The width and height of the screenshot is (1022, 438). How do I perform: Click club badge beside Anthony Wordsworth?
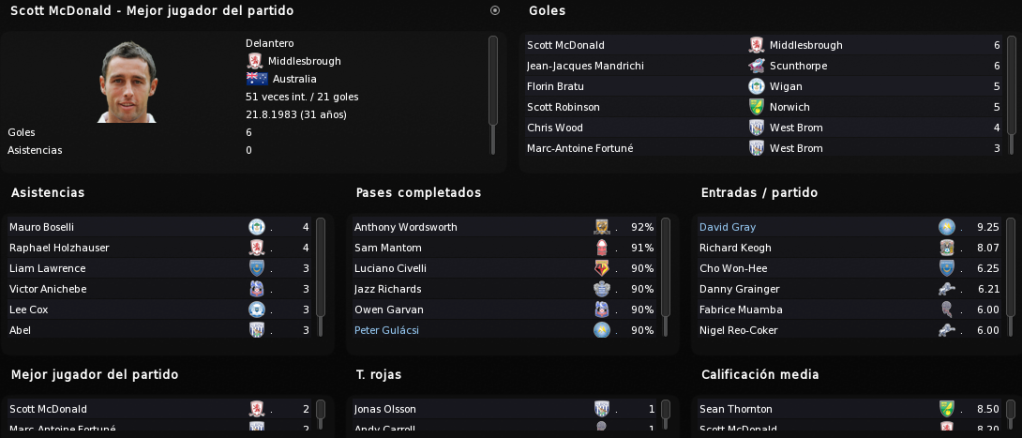[602, 227]
